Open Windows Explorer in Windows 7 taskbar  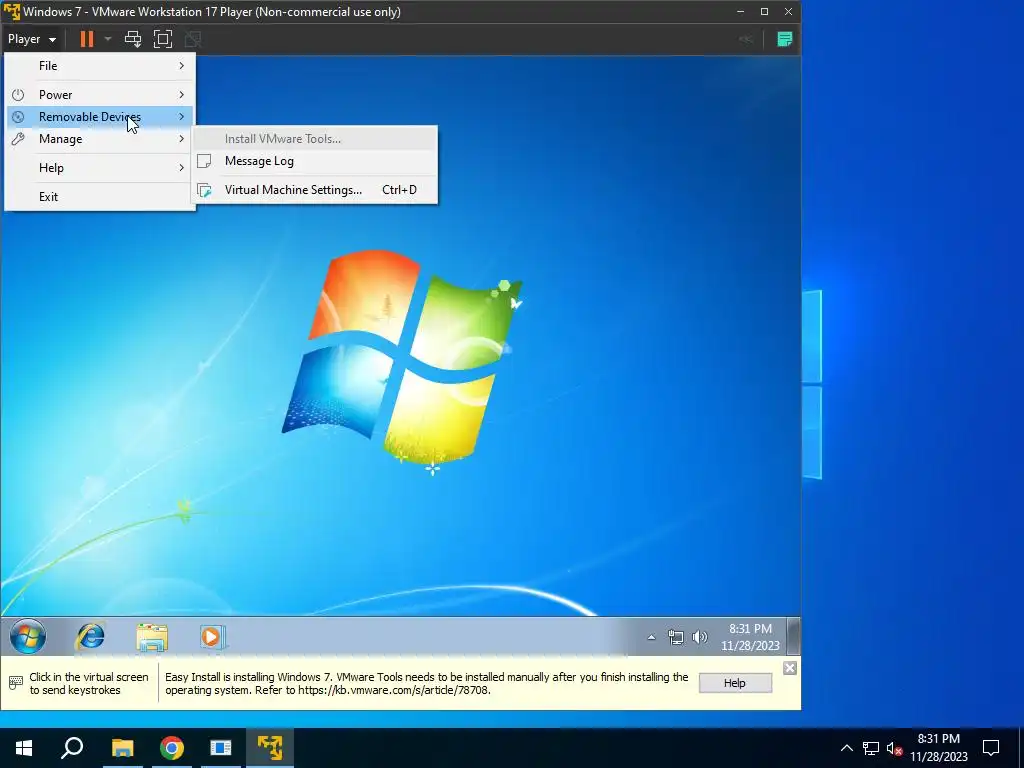[x=152, y=637]
